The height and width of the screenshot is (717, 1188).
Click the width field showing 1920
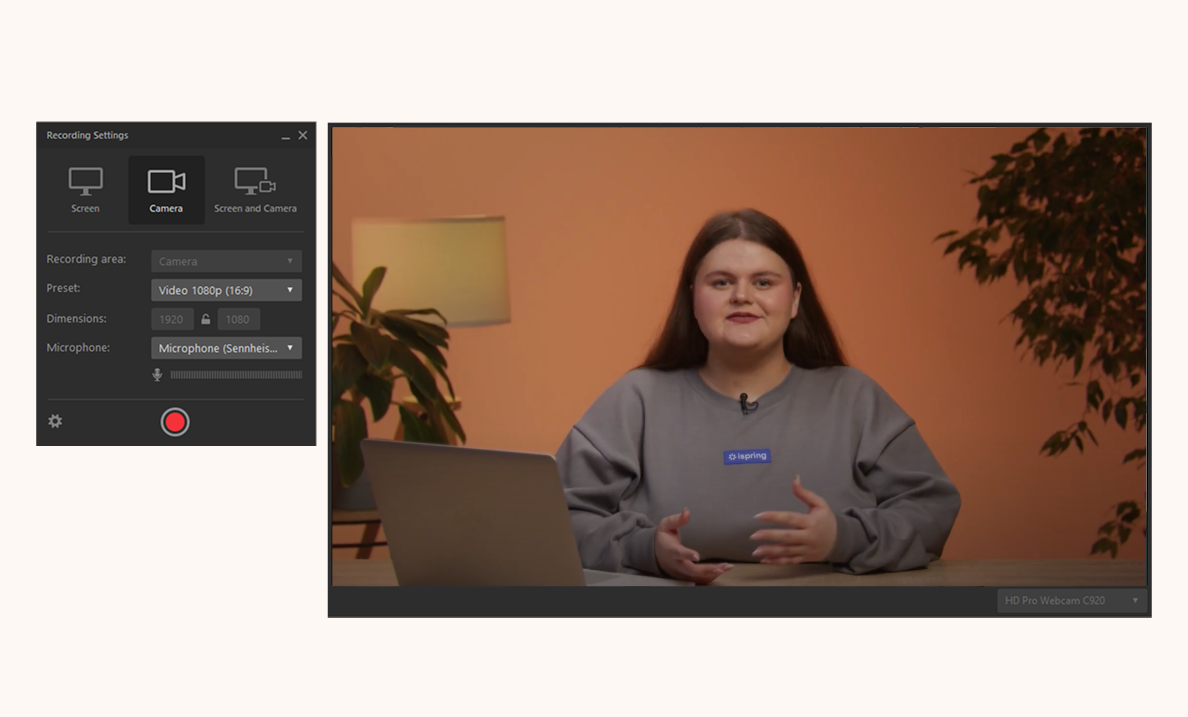[171, 320]
